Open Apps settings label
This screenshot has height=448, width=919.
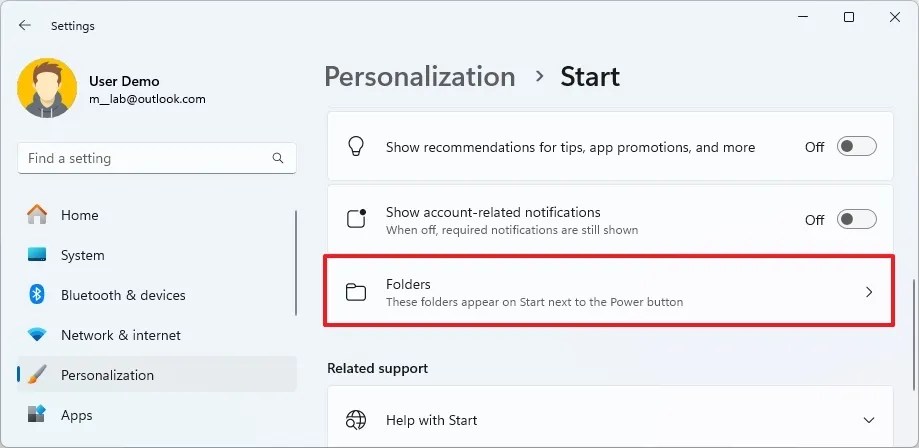(x=77, y=415)
